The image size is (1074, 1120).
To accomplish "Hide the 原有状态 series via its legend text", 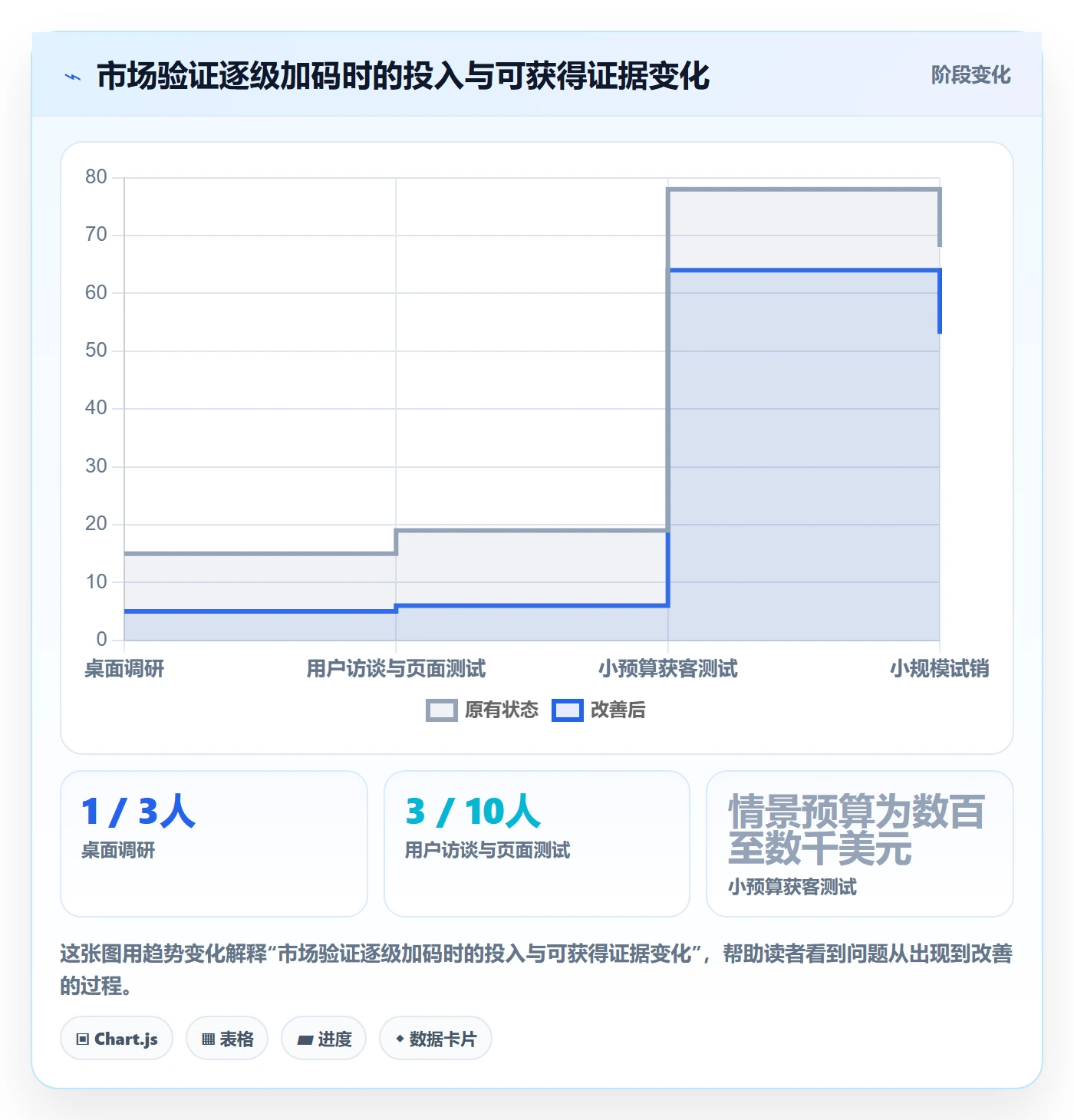I will click(502, 710).
